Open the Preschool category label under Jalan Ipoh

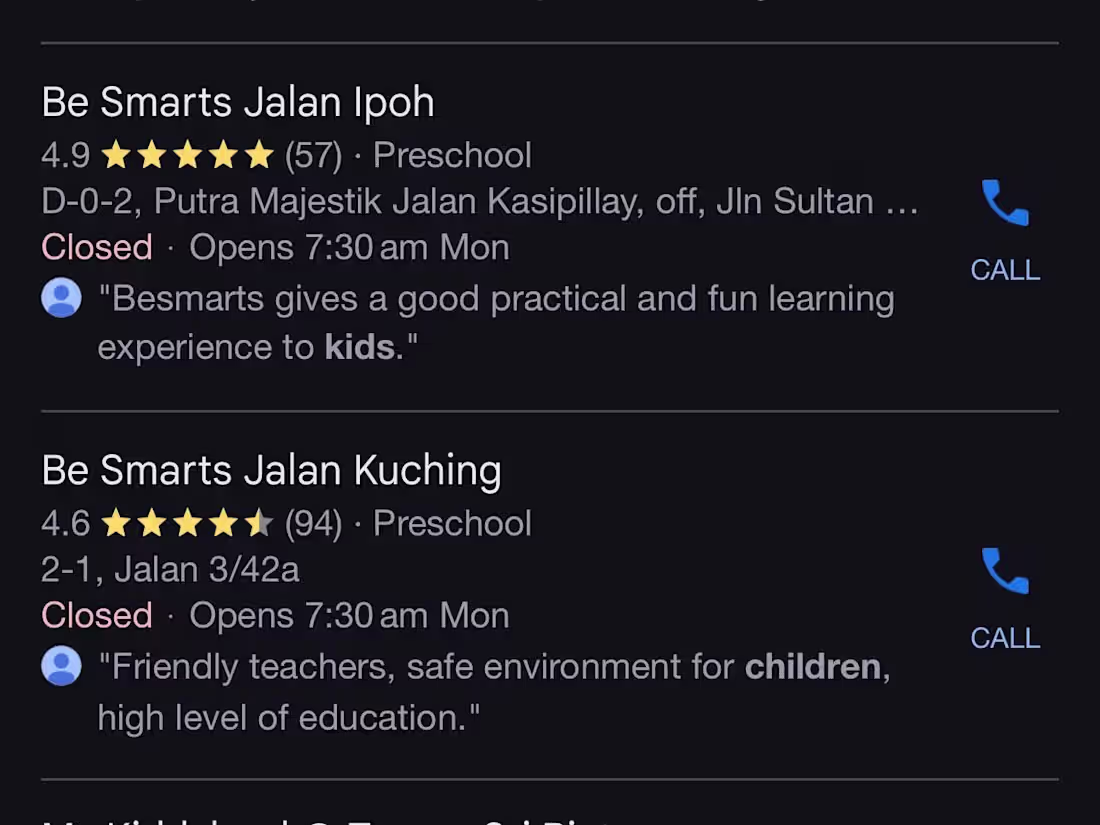click(452, 155)
